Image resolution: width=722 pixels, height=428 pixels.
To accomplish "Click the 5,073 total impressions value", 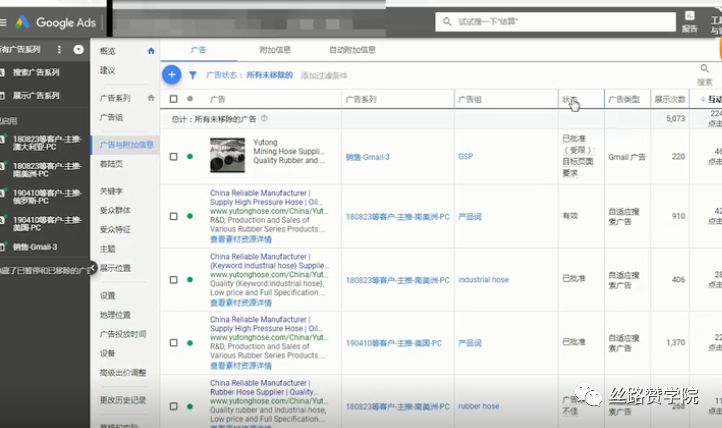I will pos(675,118).
